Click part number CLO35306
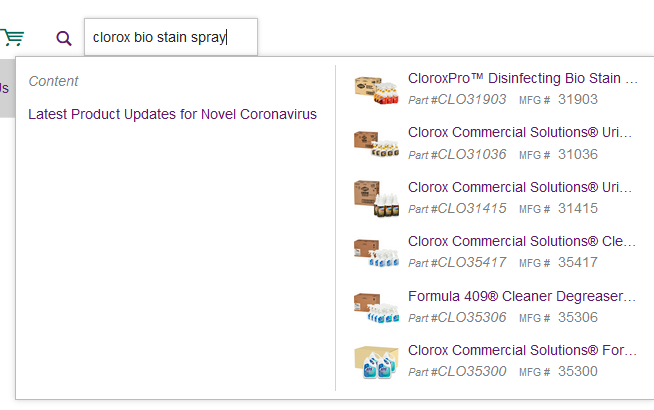Screen dimensions: 654x410 tap(457, 317)
